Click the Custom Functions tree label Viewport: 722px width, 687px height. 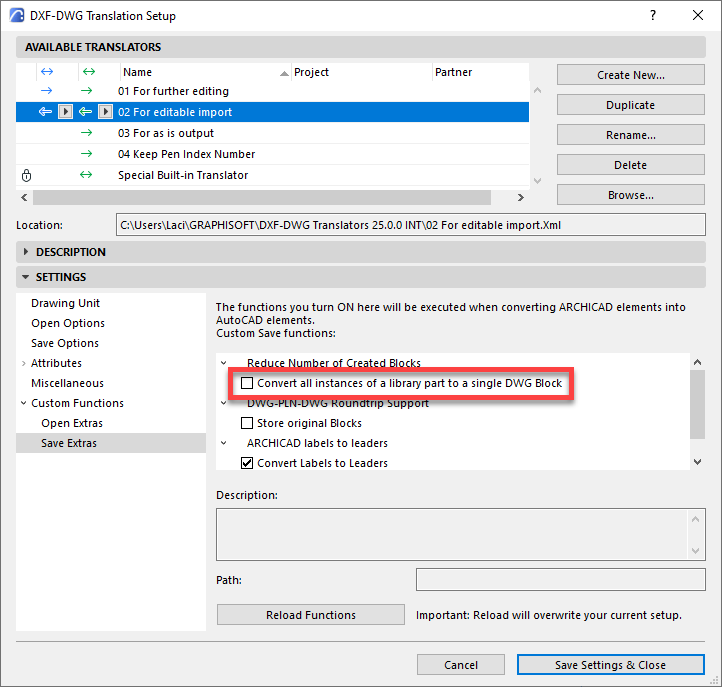tap(77, 403)
